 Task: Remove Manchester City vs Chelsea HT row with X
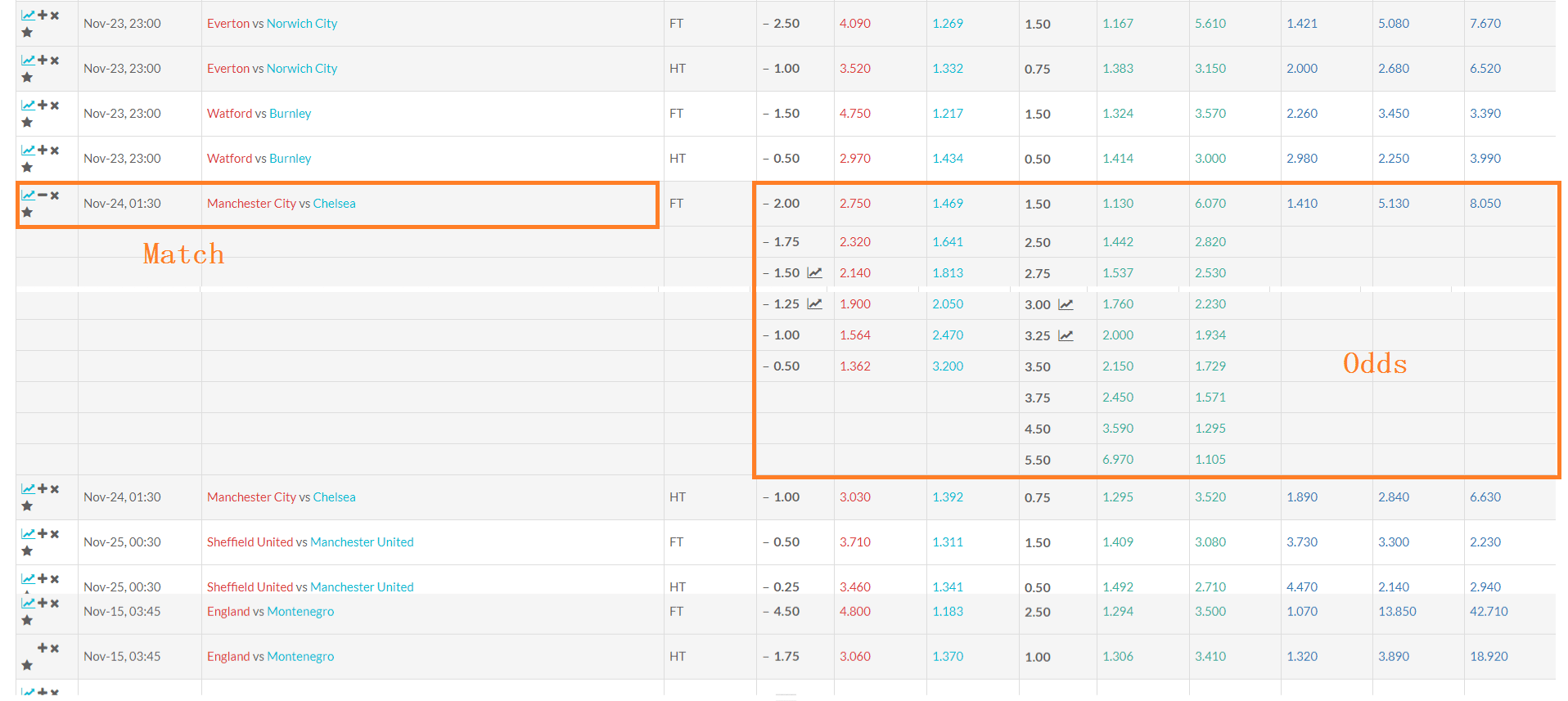tap(55, 489)
